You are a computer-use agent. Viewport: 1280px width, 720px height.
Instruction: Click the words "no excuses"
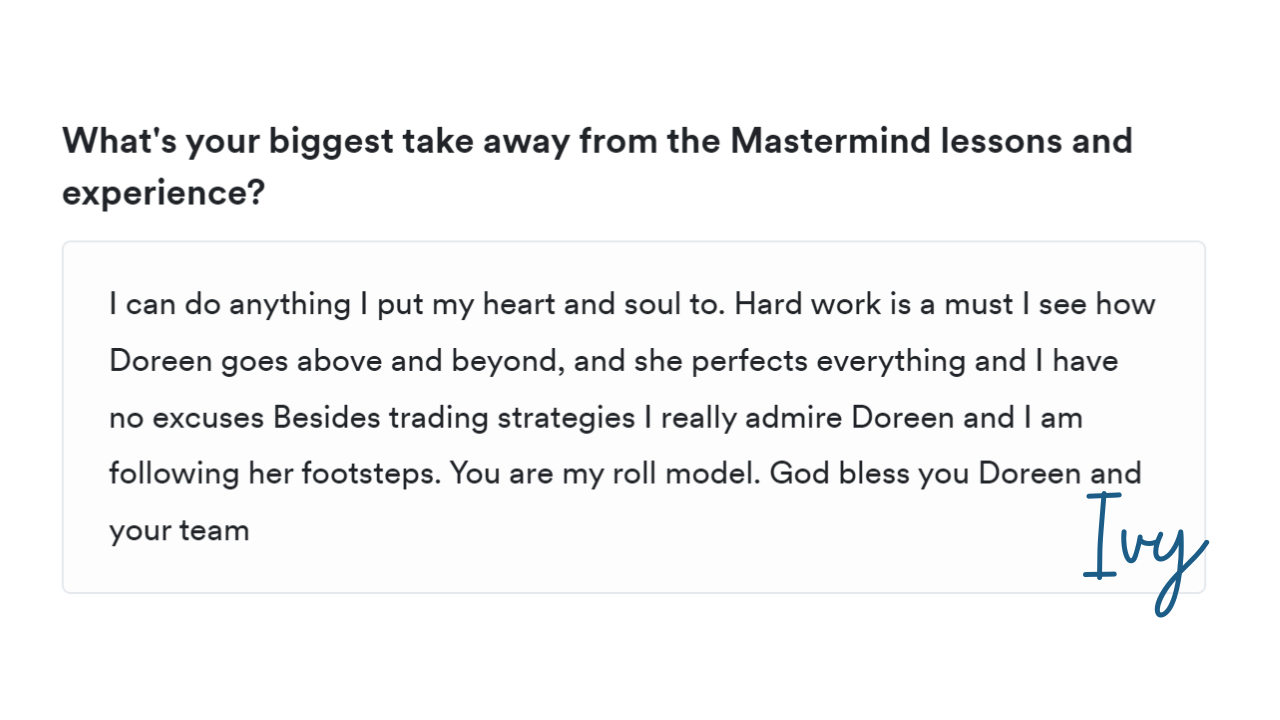(187, 416)
